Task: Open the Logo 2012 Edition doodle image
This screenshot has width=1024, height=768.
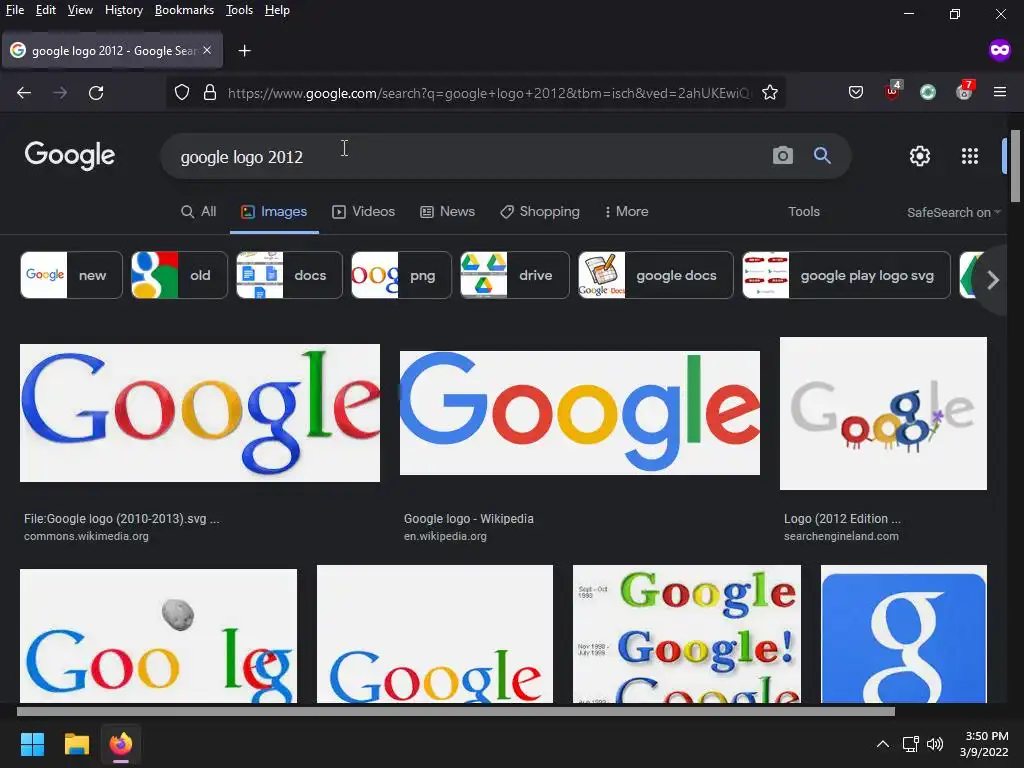Action: [x=883, y=413]
